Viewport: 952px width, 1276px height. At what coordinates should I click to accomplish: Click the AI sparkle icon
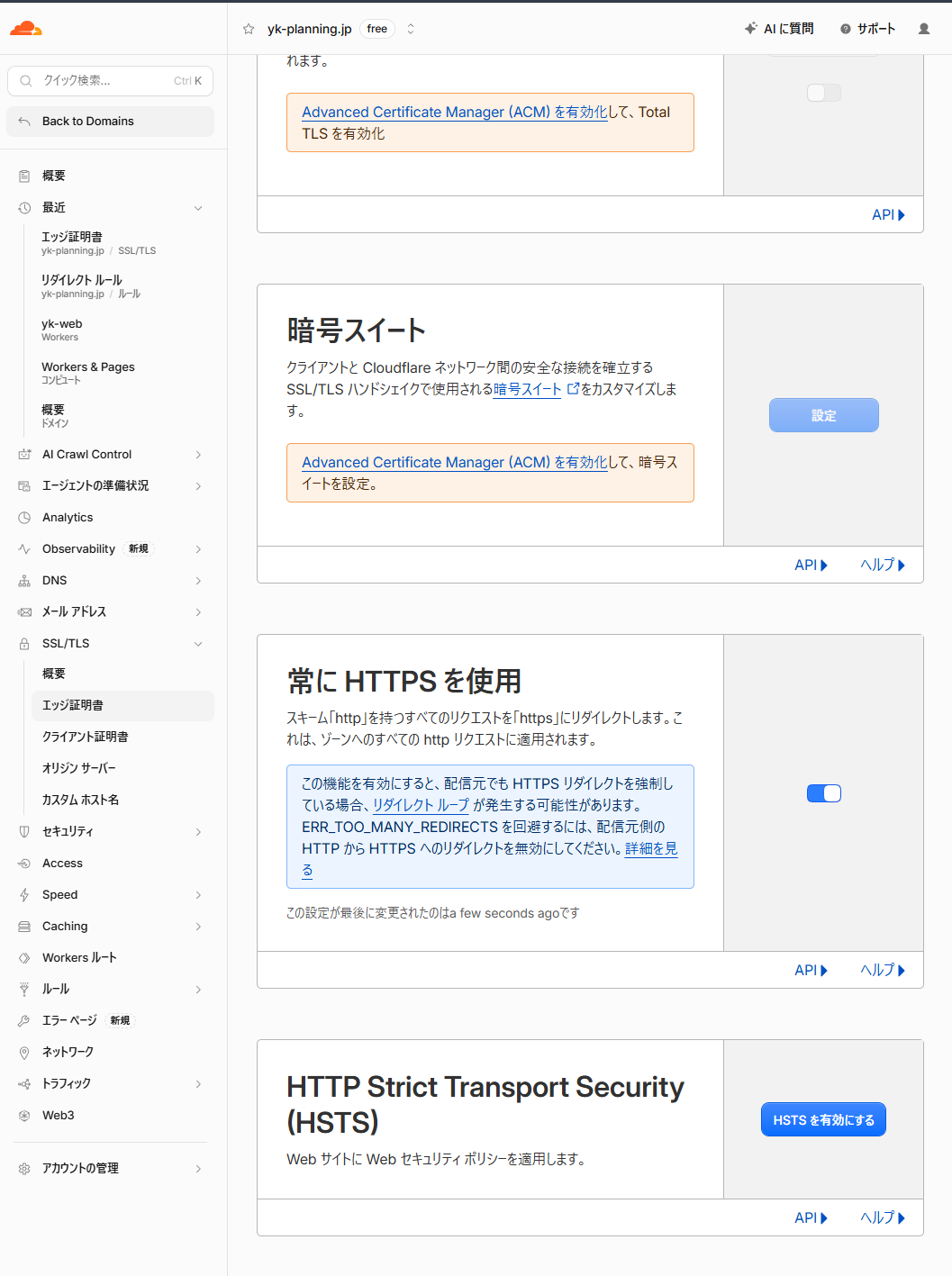tap(751, 29)
